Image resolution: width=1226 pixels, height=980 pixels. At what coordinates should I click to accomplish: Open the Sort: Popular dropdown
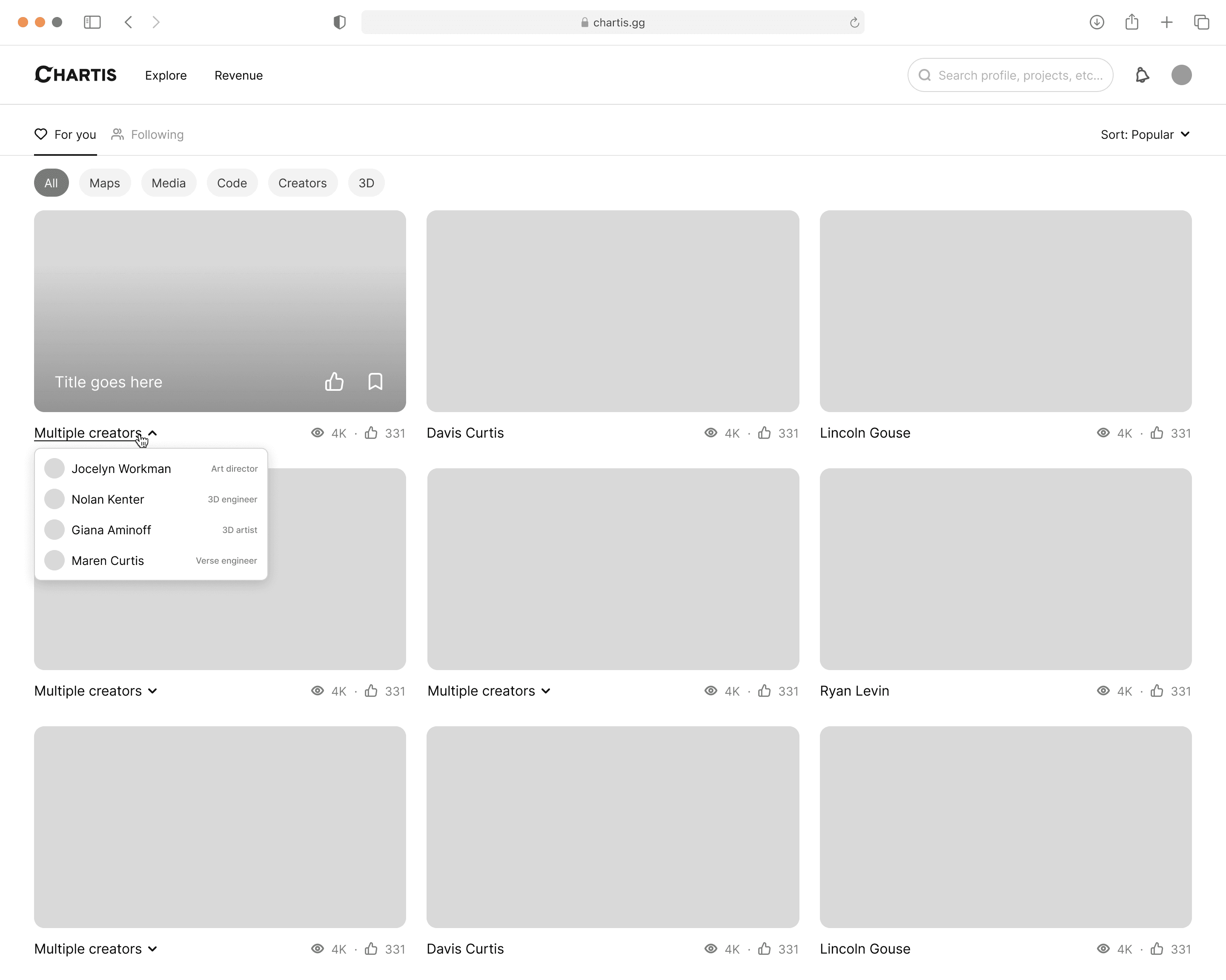(1145, 135)
